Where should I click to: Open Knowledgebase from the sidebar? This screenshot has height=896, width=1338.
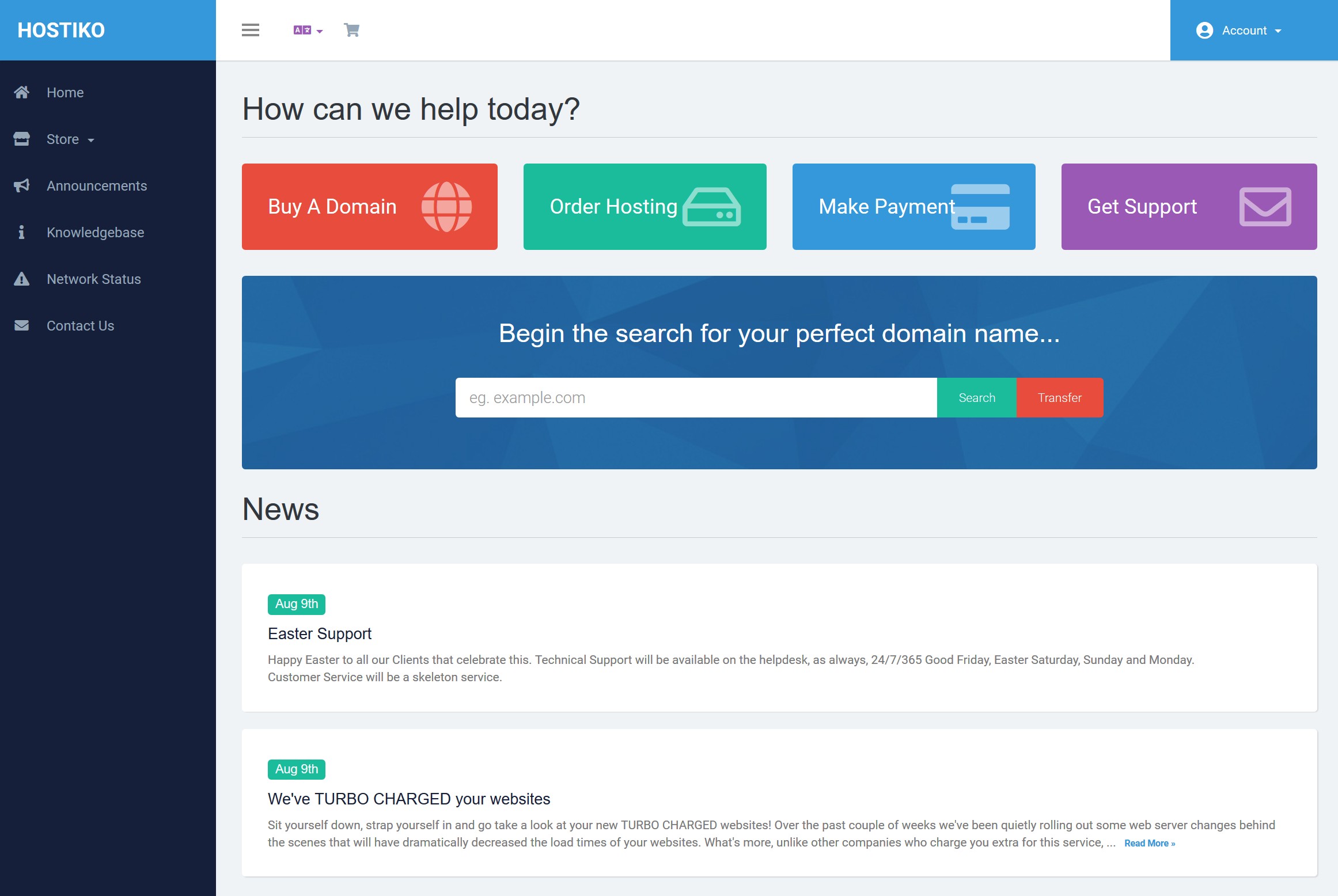point(95,233)
